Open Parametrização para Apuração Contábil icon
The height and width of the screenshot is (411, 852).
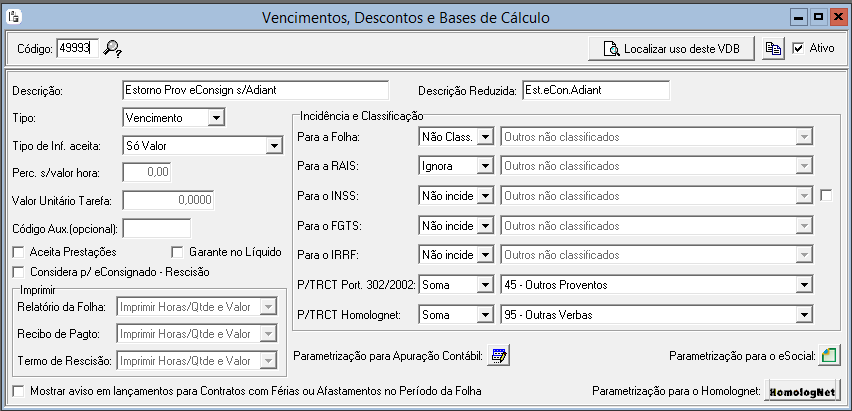(498, 356)
